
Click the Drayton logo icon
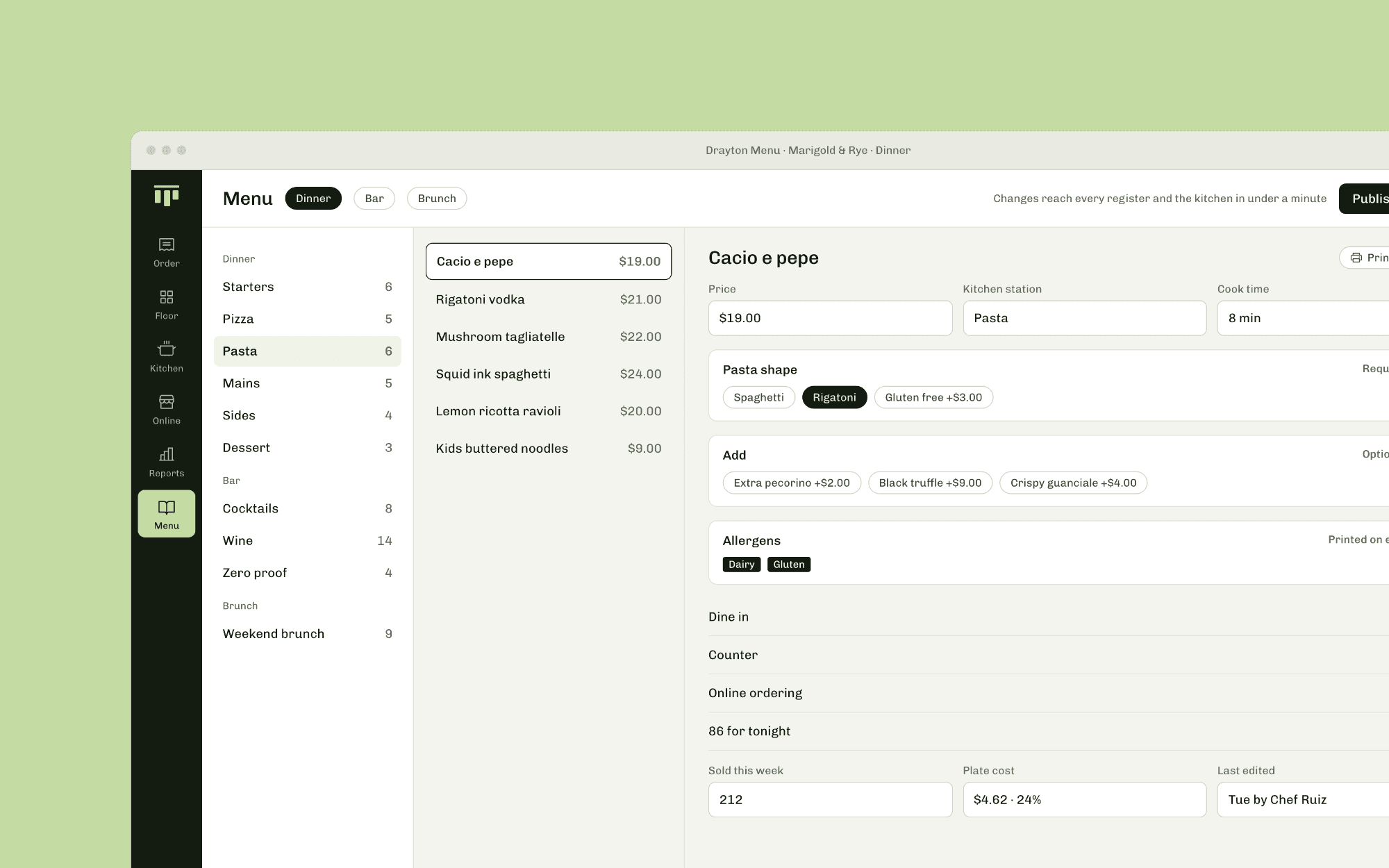pos(167,196)
